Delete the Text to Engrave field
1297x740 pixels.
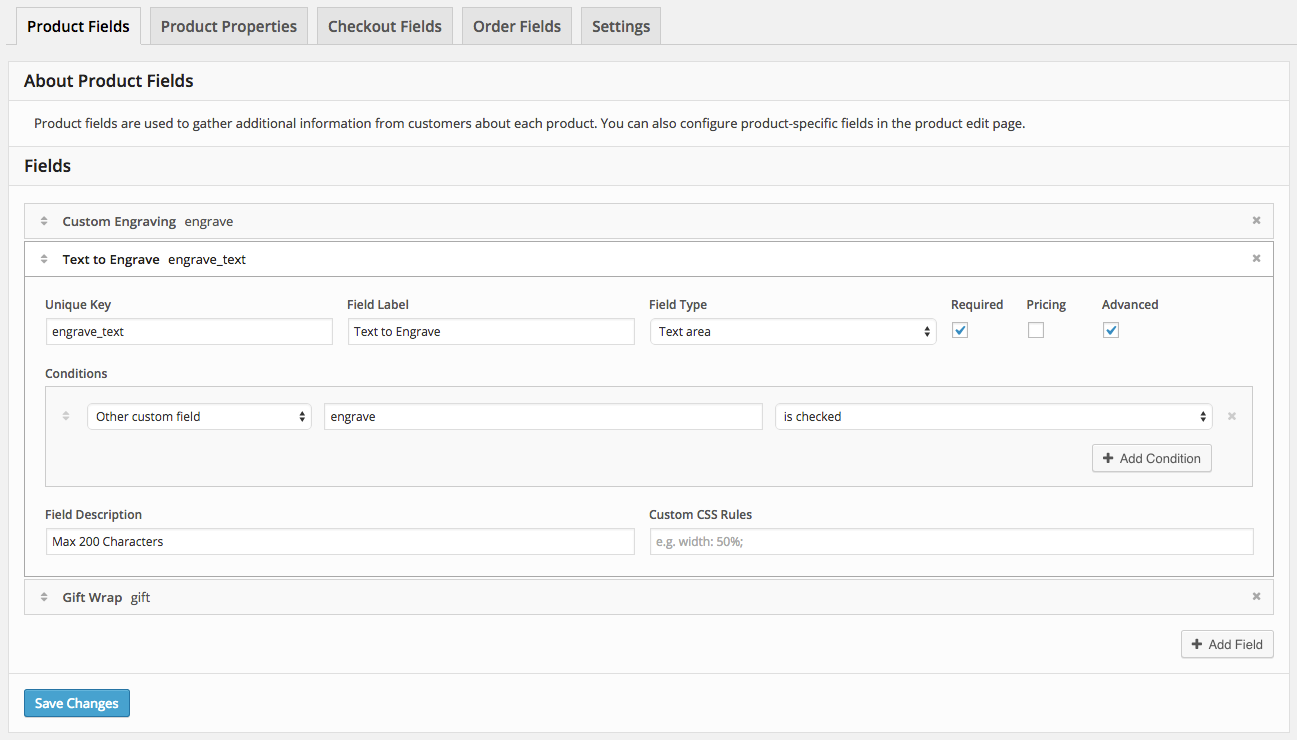point(1256,259)
